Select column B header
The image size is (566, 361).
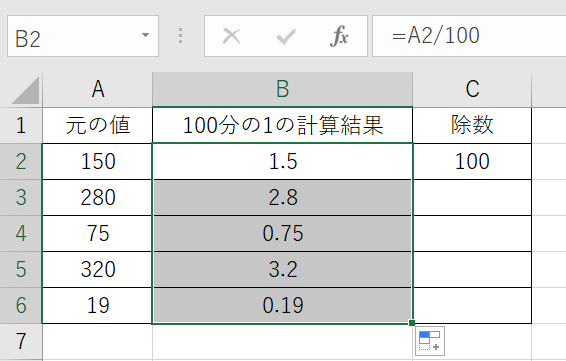click(282, 89)
